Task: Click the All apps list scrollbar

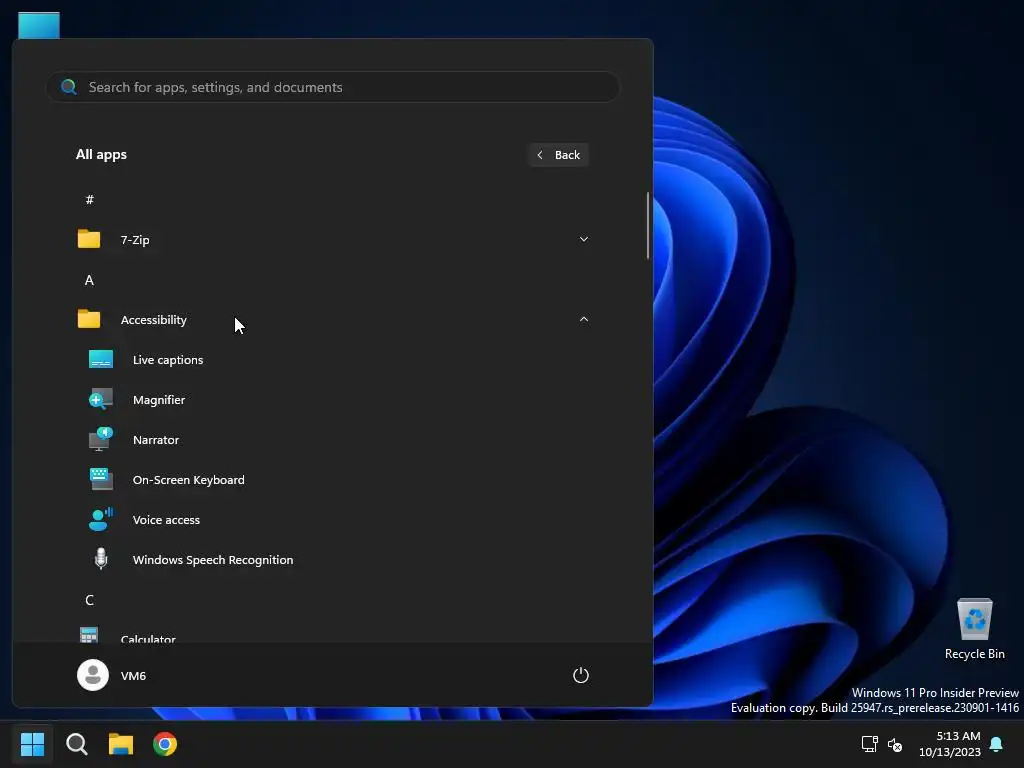Action: (648, 225)
